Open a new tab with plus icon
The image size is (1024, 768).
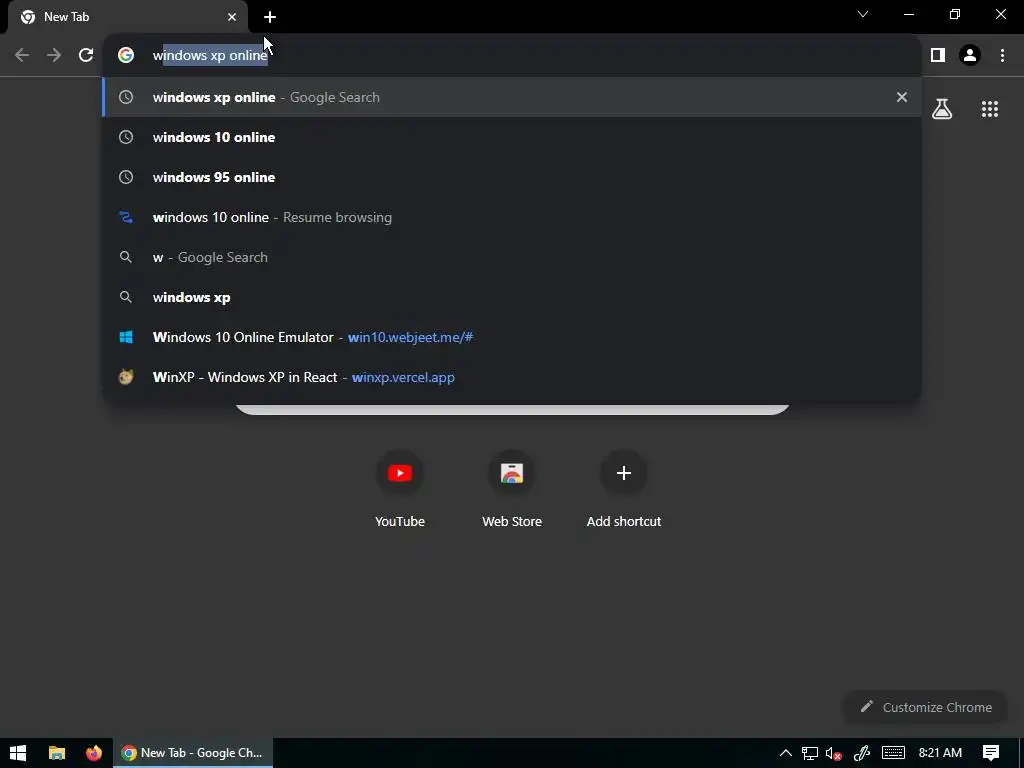pos(270,17)
